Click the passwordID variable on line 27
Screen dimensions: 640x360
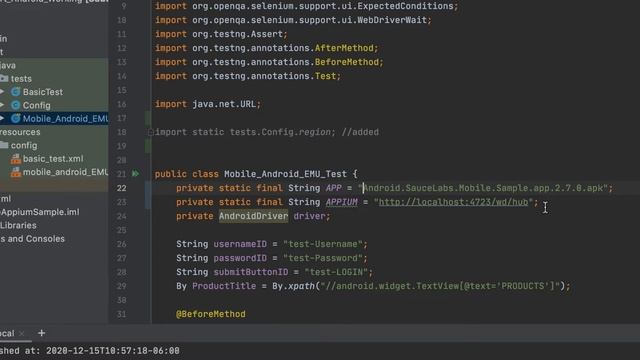(240, 258)
